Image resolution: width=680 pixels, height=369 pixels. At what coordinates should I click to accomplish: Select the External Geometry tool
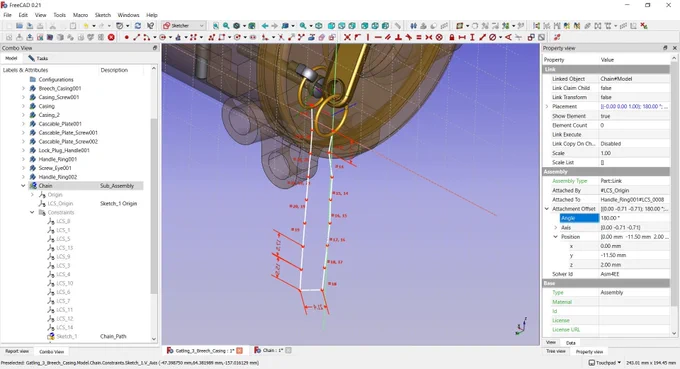pyautogui.click(x=311, y=37)
